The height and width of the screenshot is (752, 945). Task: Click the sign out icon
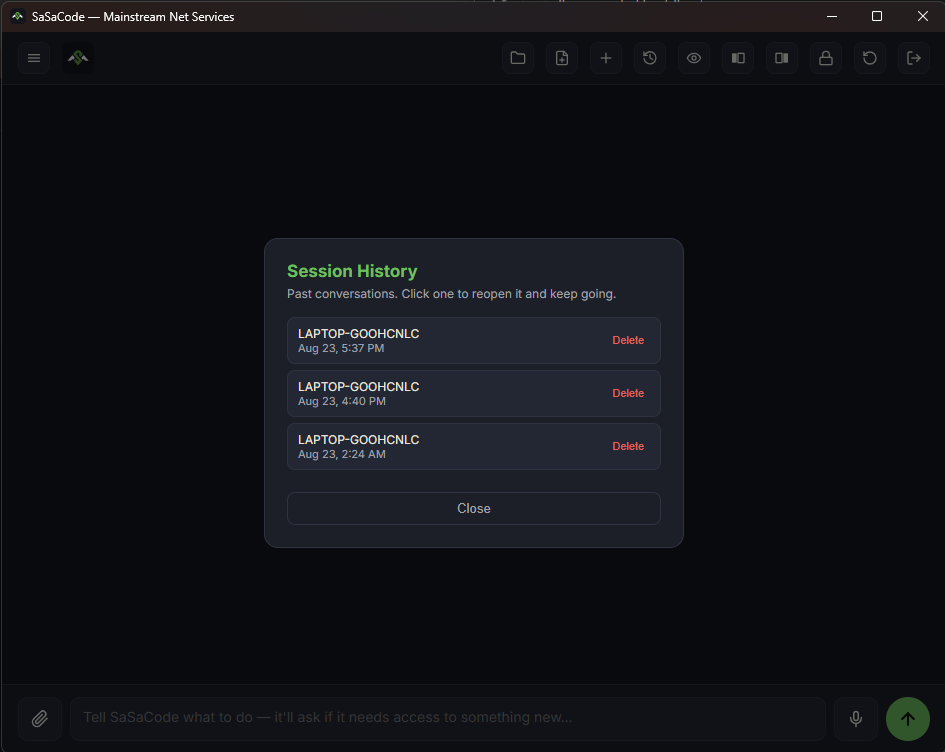[x=914, y=58]
